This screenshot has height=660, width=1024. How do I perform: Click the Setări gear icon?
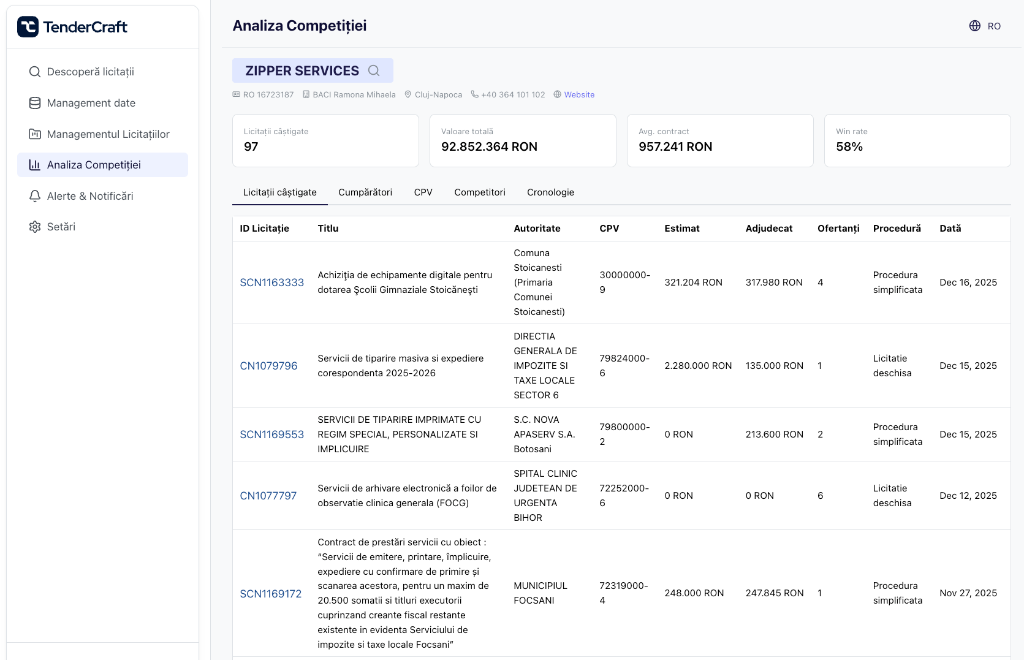point(35,227)
